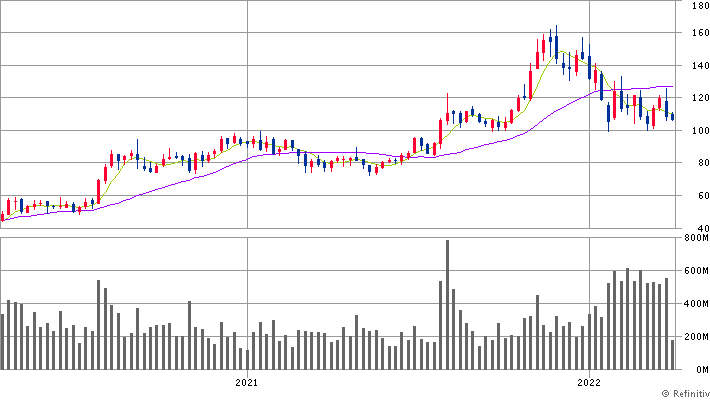
Task: Click the 140 price axis label
Action: click(x=696, y=67)
